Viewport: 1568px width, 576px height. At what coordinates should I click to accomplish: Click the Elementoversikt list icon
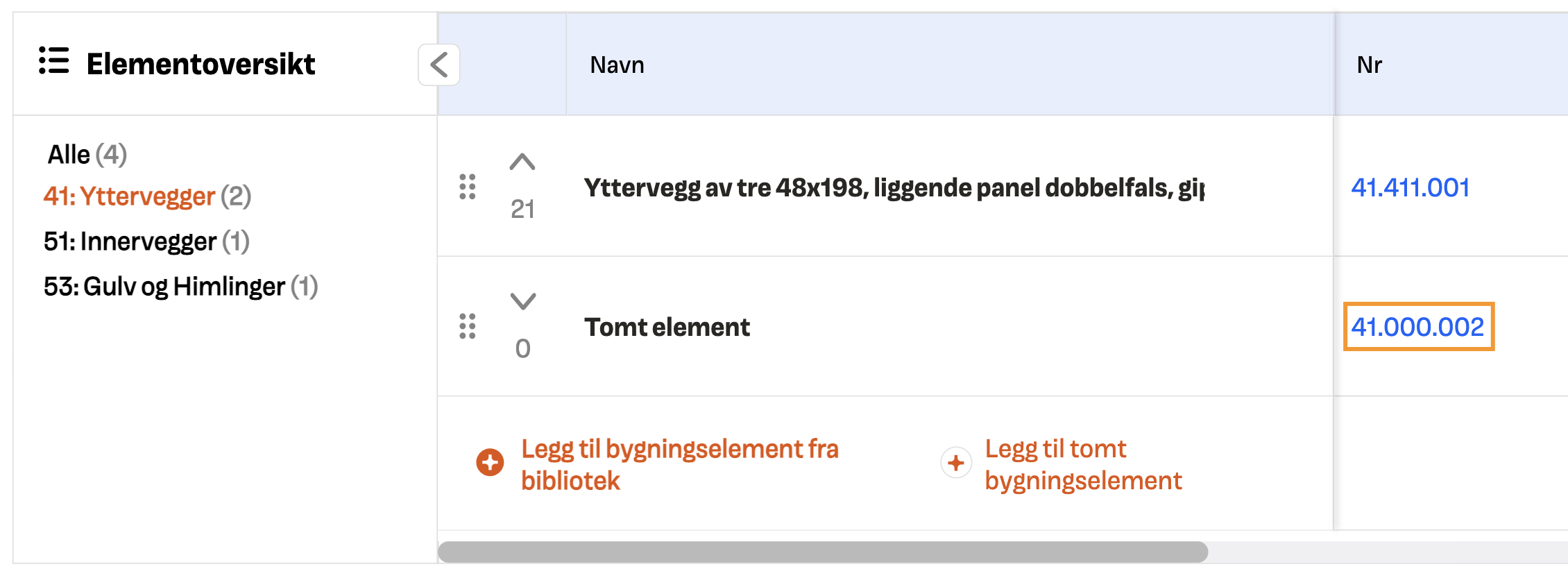54,61
